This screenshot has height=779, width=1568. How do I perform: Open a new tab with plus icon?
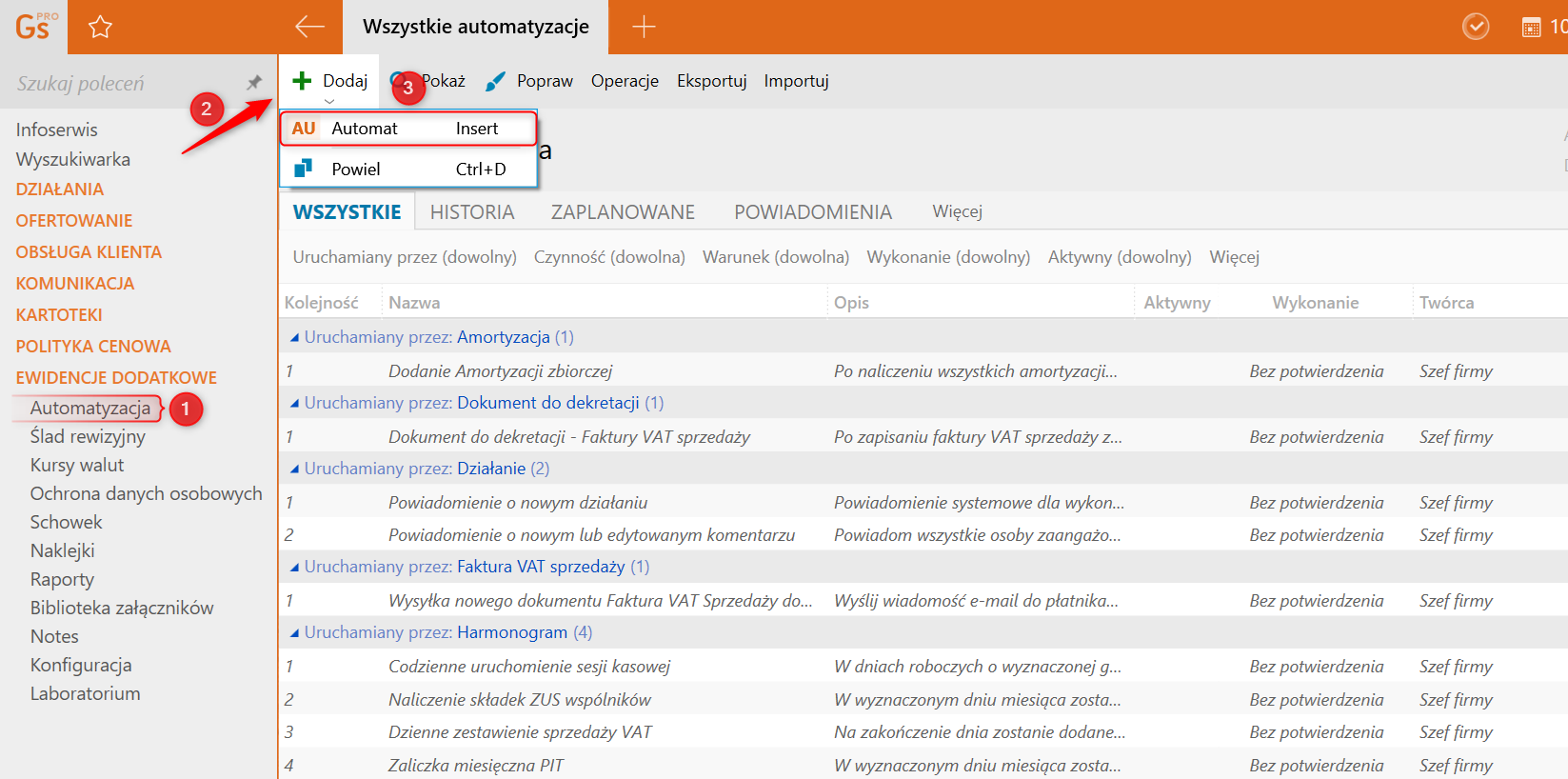point(644,27)
